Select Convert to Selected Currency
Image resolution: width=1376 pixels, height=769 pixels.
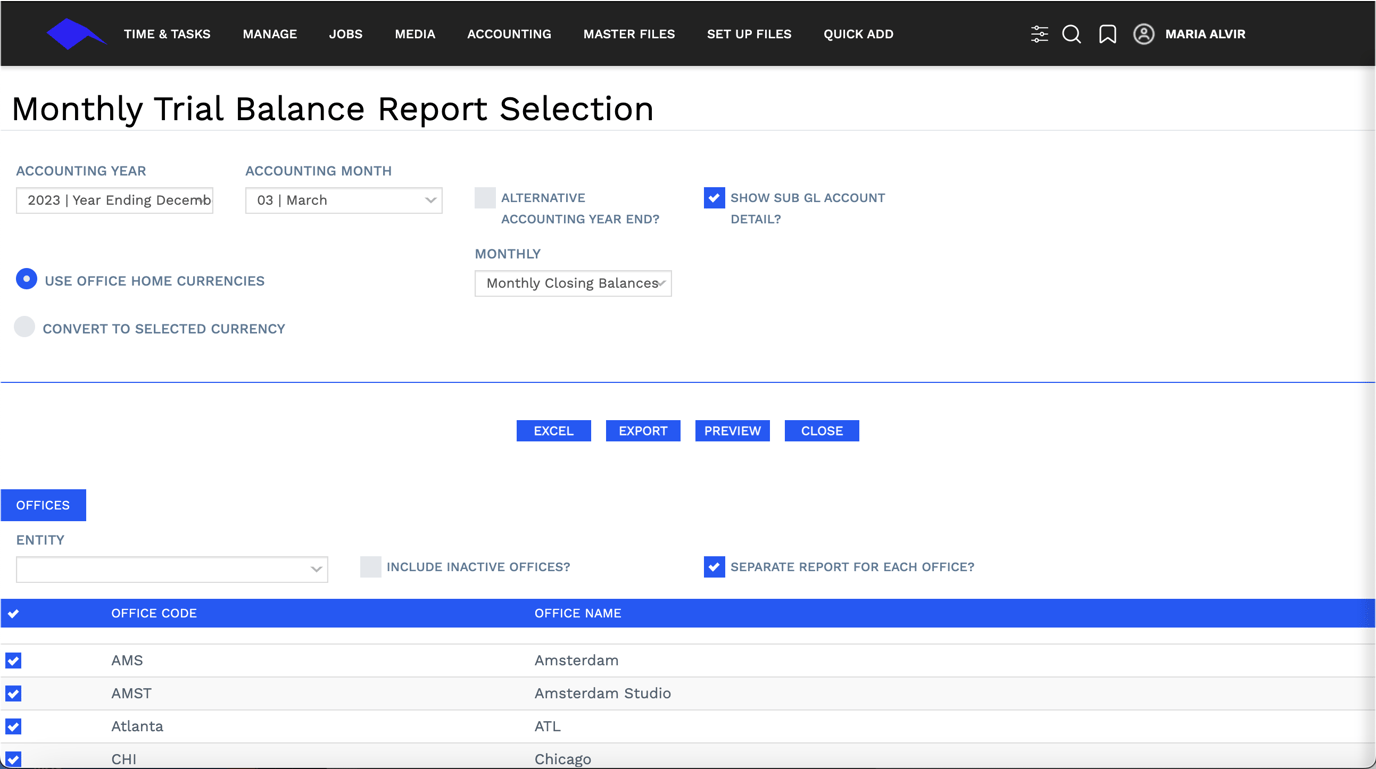24,327
